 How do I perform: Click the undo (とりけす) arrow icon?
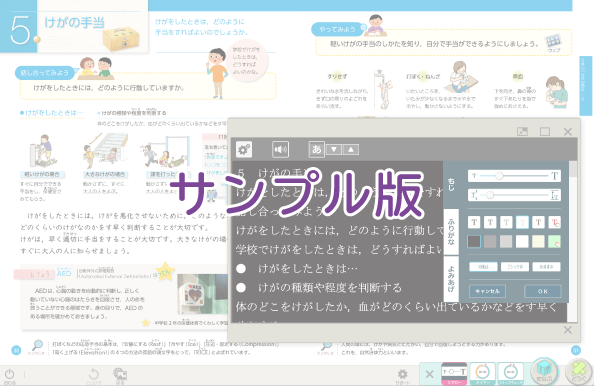coord(94,375)
